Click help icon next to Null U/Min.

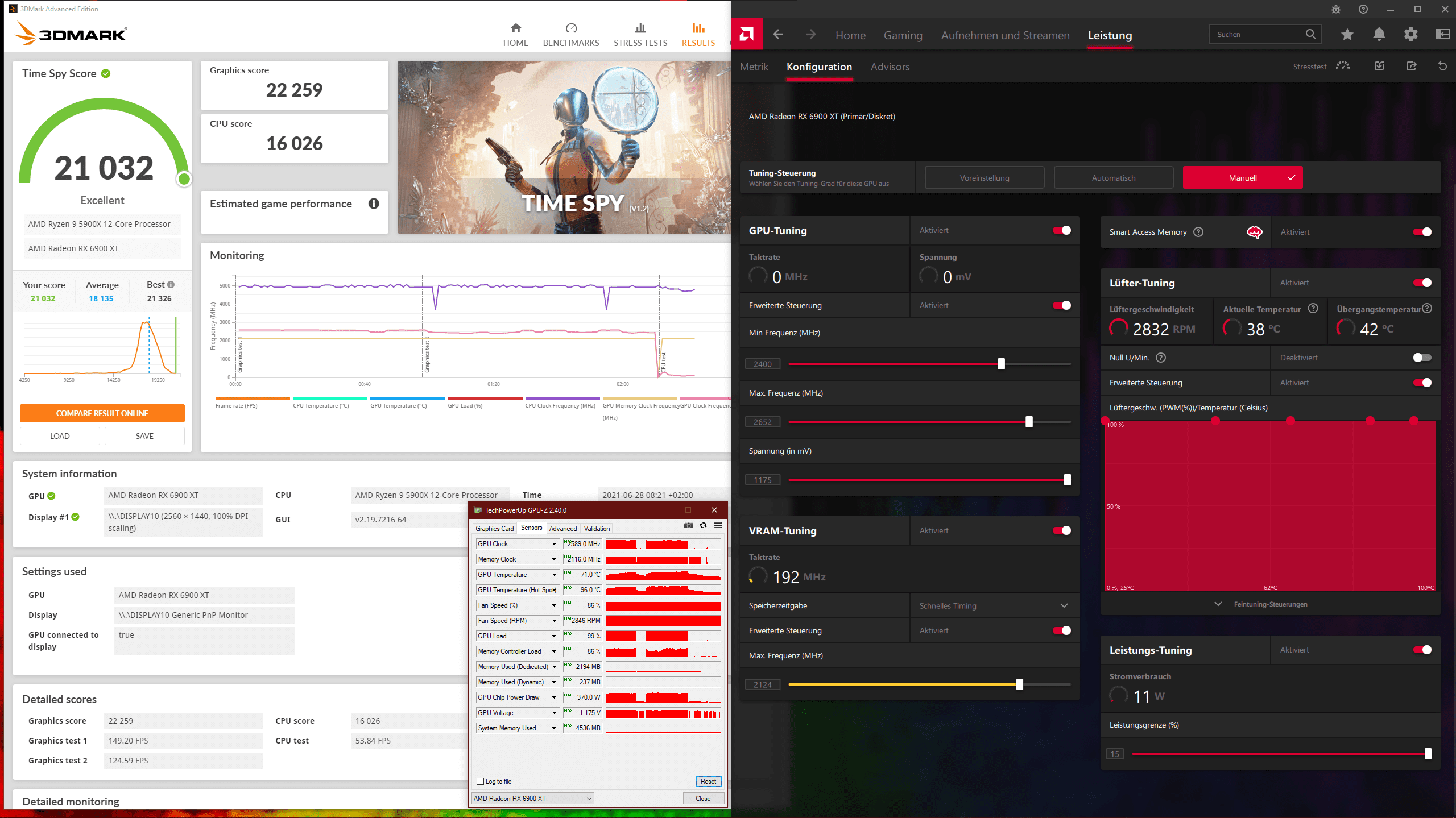tap(1161, 358)
